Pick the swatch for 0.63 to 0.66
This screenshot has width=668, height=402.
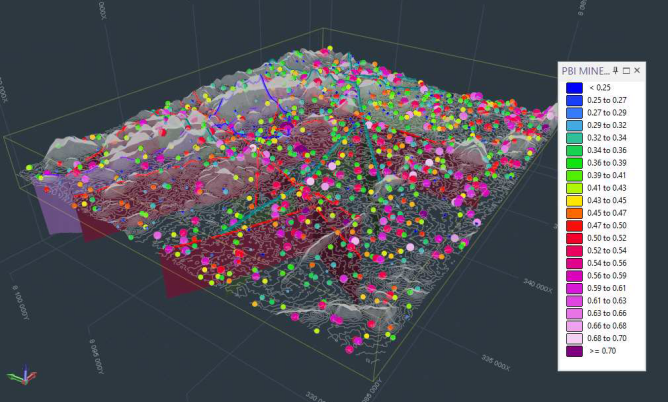tap(574, 313)
